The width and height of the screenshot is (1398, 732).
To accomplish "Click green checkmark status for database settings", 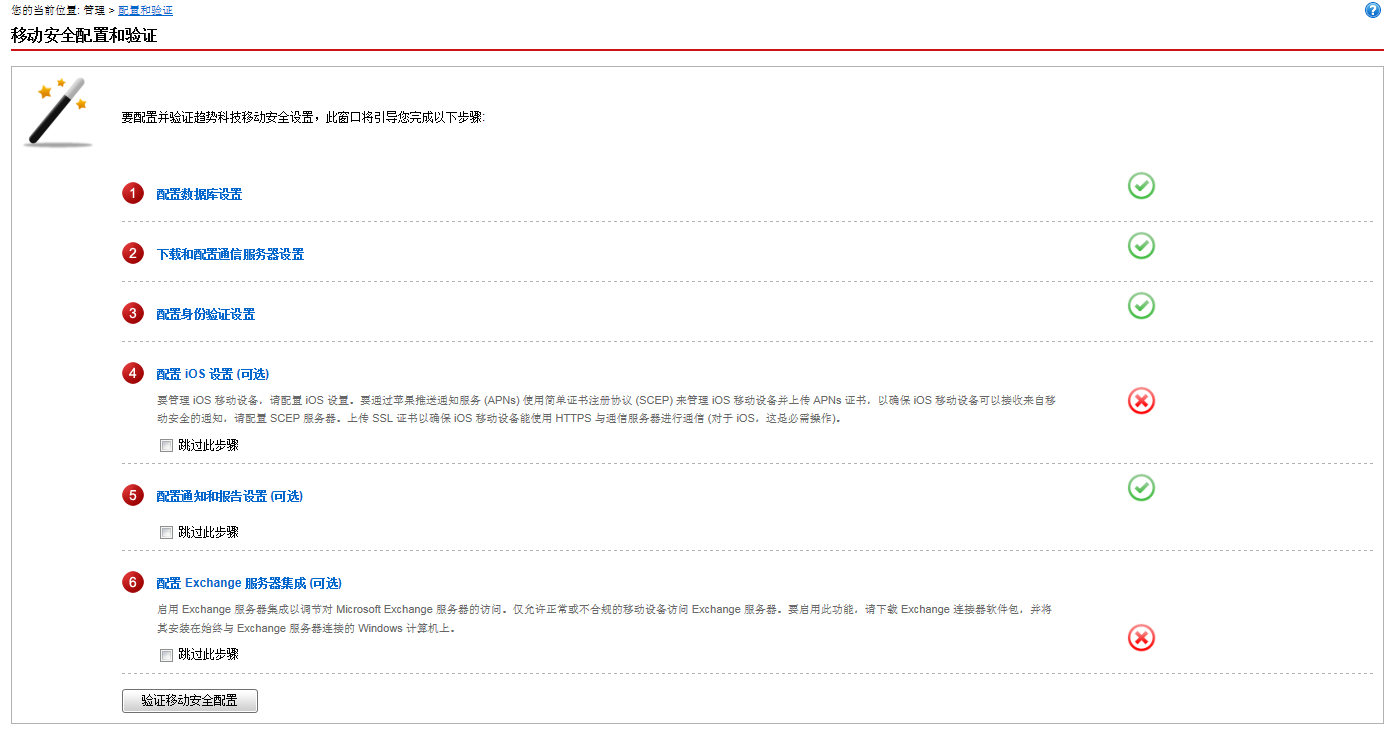I will tap(1141, 186).
